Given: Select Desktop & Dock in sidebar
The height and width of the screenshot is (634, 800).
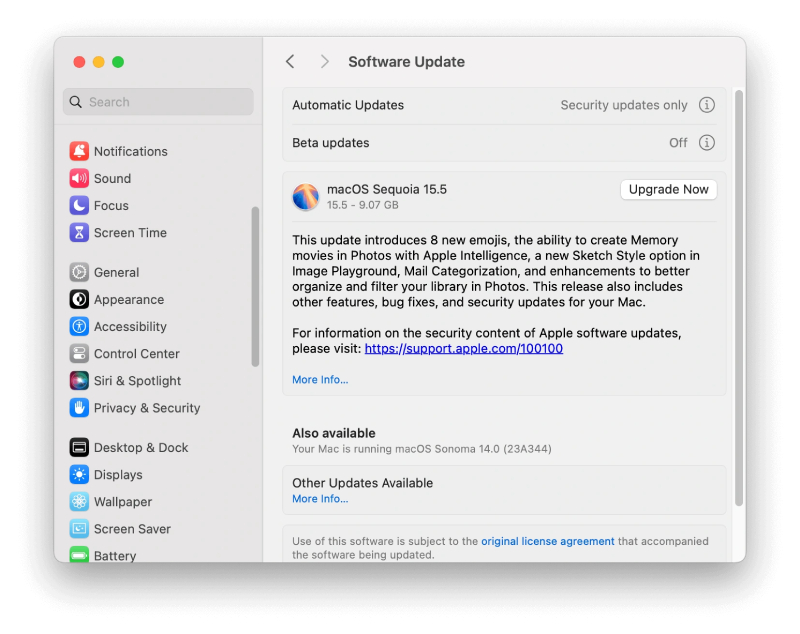Looking at the screenshot, I should point(140,447).
